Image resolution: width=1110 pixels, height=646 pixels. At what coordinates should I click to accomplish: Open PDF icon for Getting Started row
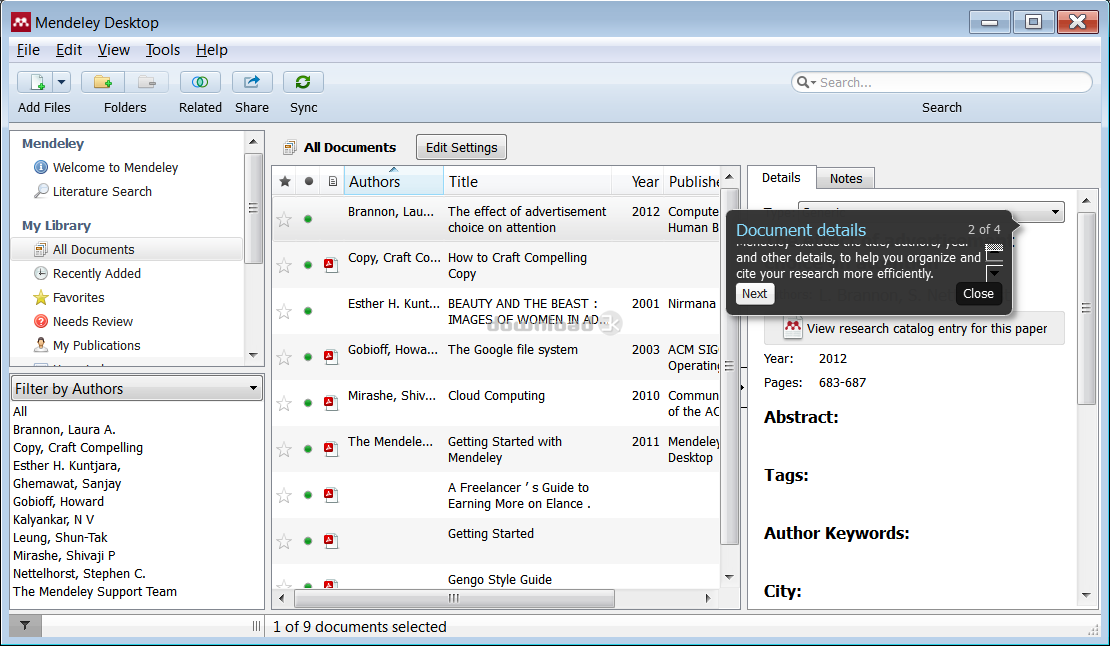coord(331,541)
